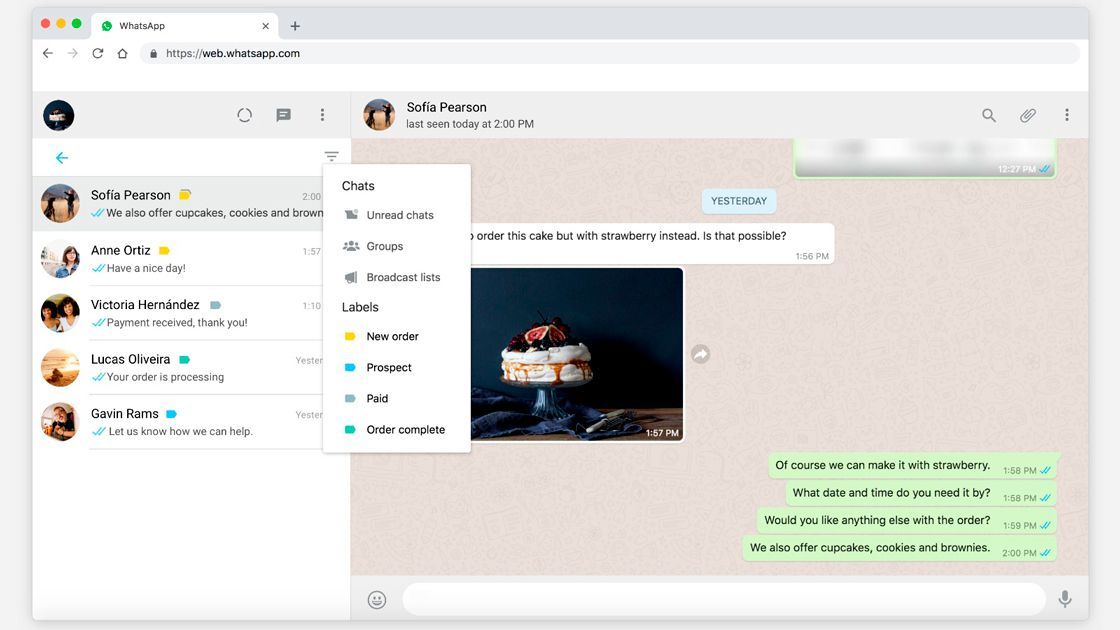Toggle the chat filter icon
This screenshot has width=1120, height=630.
[x=331, y=157]
